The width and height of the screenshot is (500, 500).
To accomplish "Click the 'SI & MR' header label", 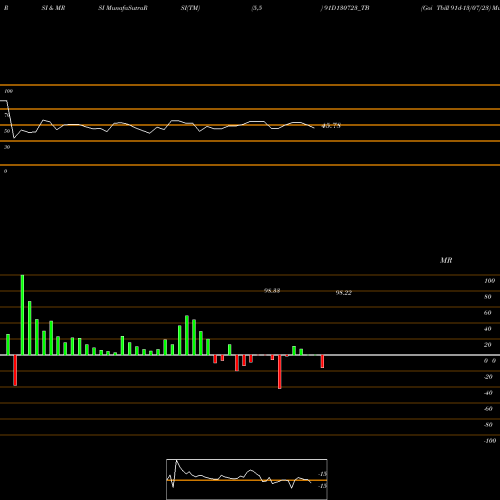I will point(53,8).
